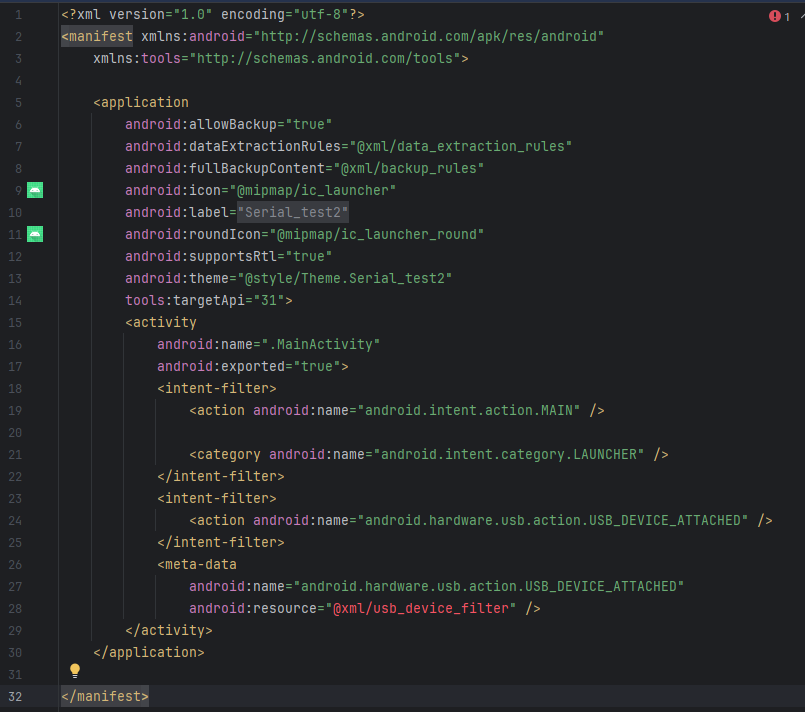Click the yellow lightbulb quick-fix icon
This screenshot has width=805, height=712.
(75, 670)
